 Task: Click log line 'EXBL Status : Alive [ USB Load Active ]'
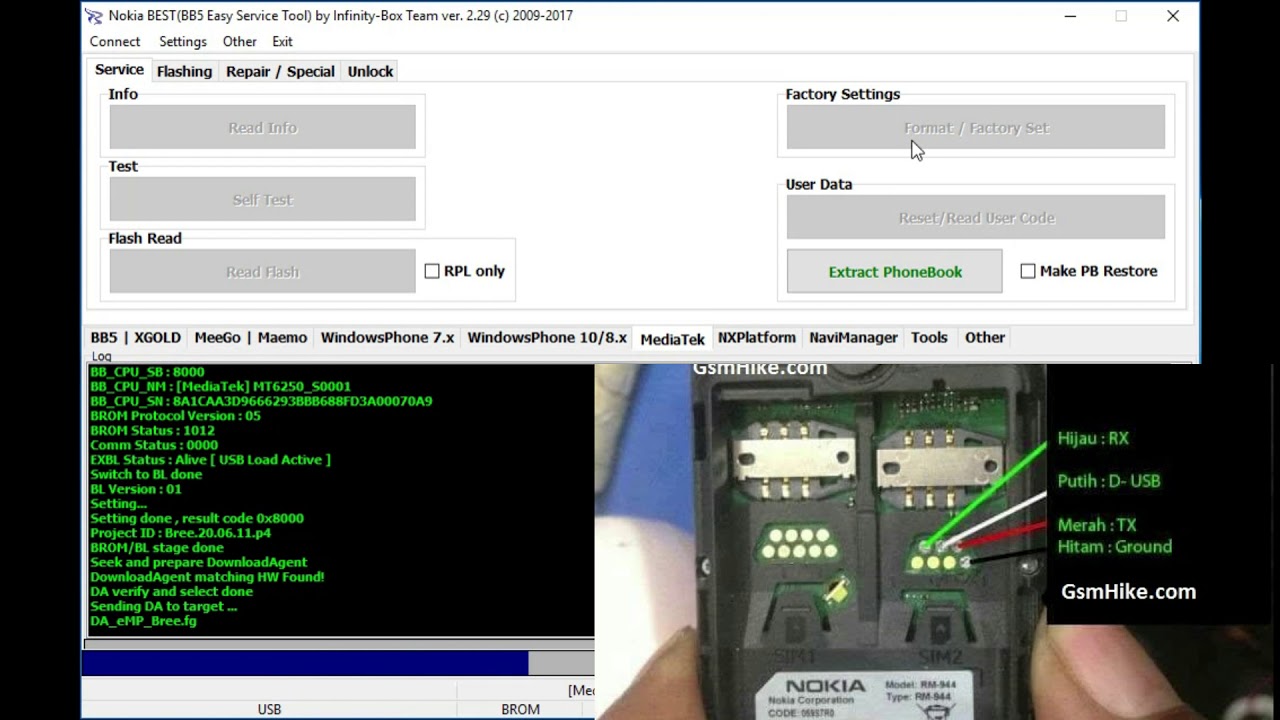[210, 460]
